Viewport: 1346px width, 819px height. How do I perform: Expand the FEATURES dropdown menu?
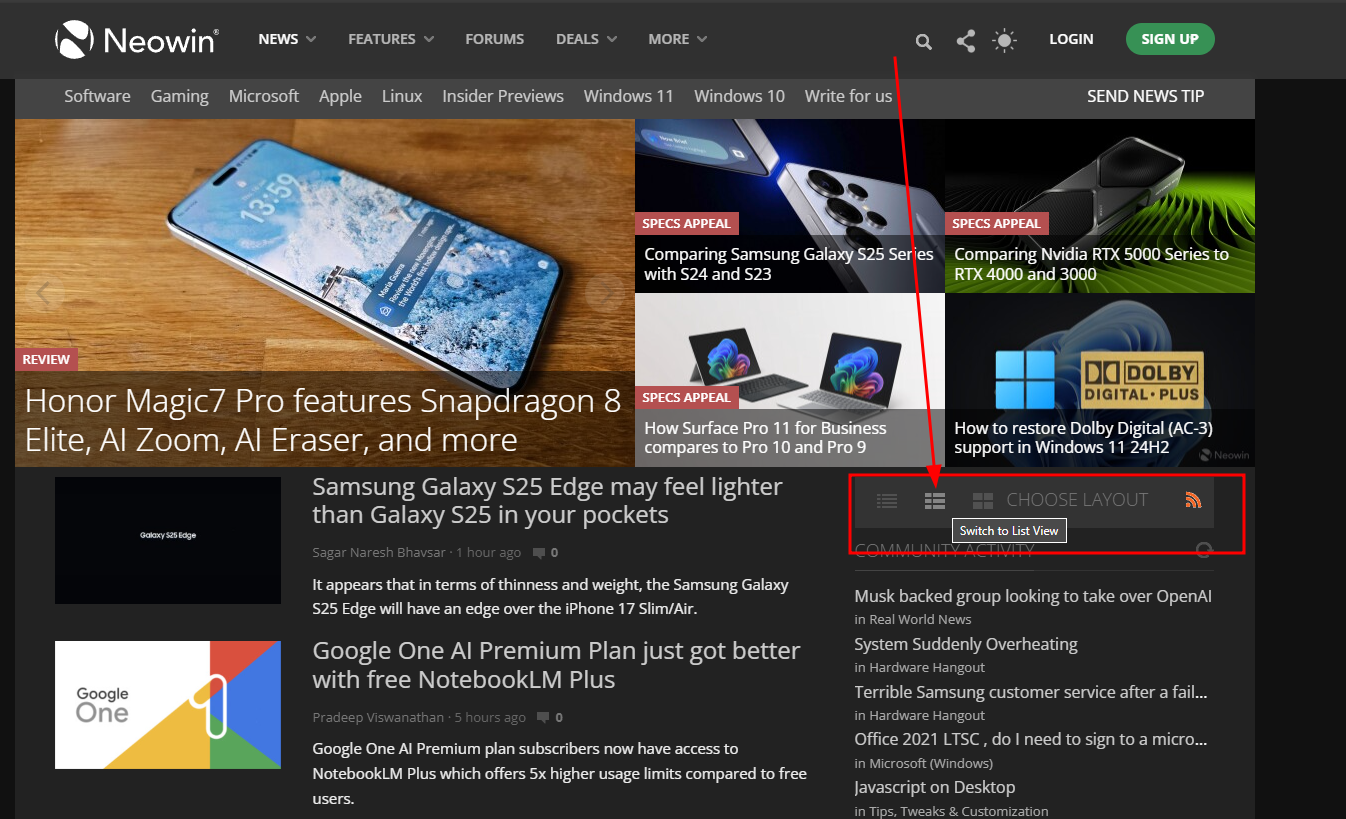point(391,39)
